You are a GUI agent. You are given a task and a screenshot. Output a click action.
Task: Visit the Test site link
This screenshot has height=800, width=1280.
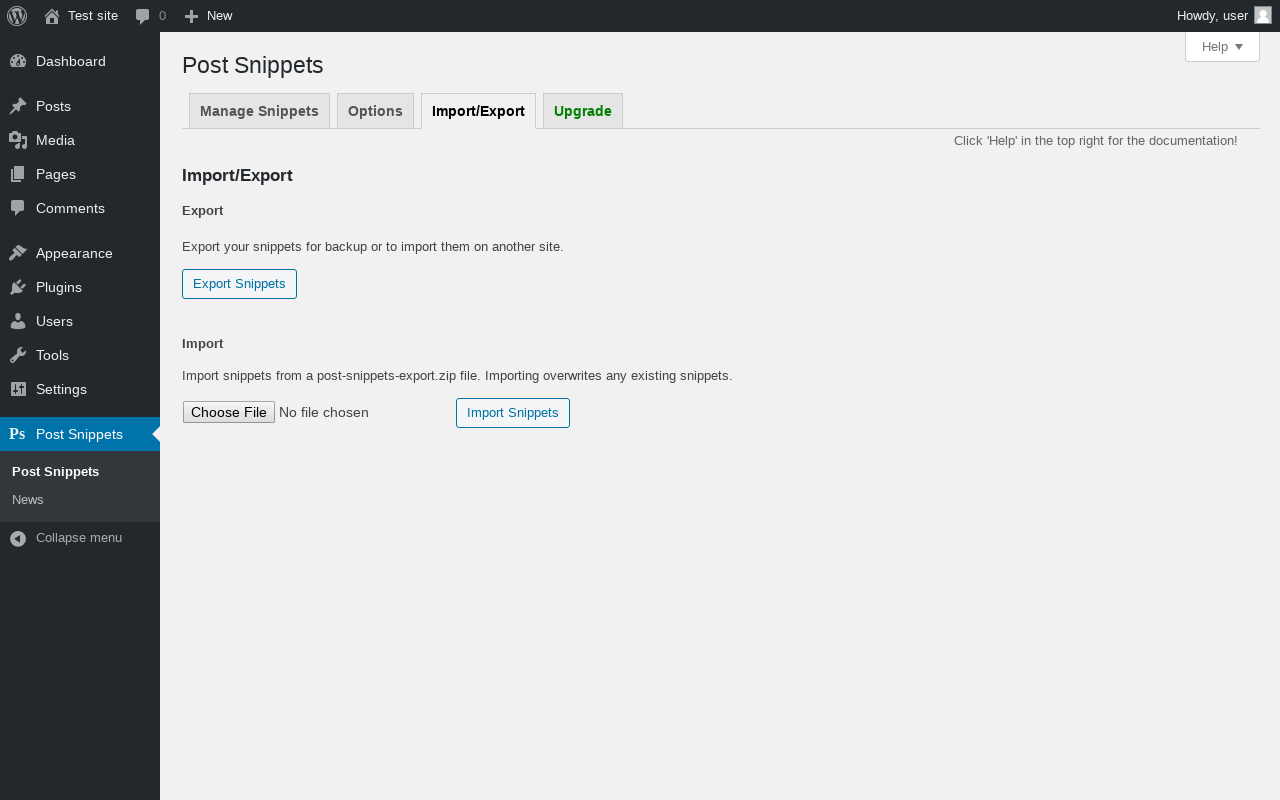click(x=93, y=16)
